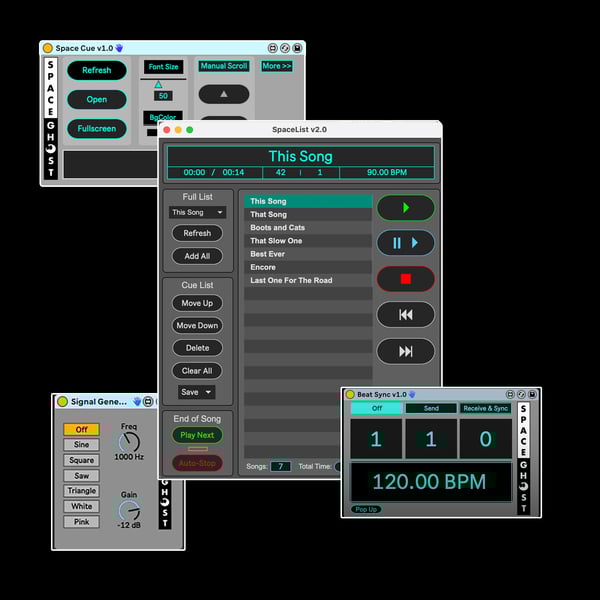Click Clear All in Cue List
This screenshot has width=600, height=600.
coord(197,371)
